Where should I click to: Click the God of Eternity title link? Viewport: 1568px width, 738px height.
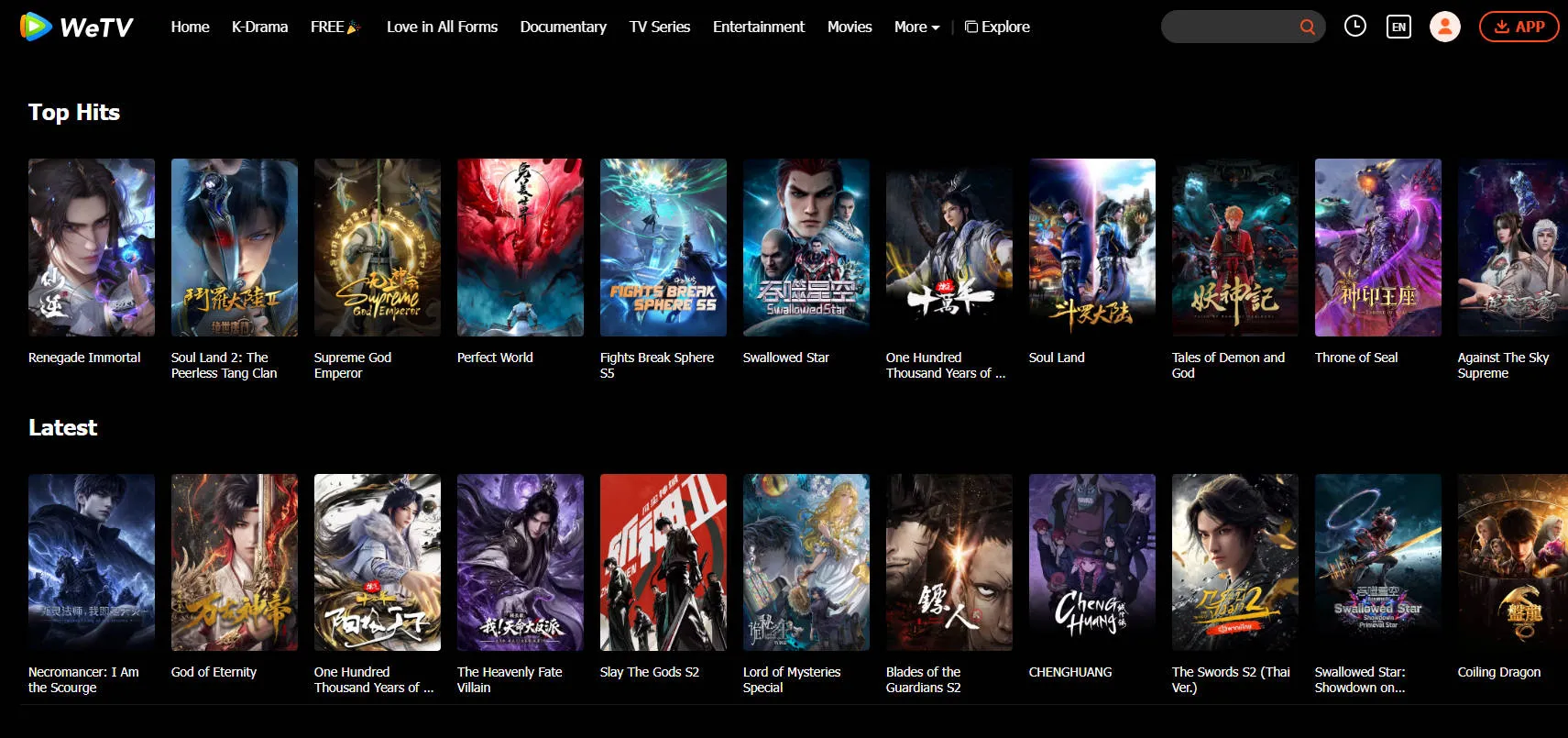point(214,672)
